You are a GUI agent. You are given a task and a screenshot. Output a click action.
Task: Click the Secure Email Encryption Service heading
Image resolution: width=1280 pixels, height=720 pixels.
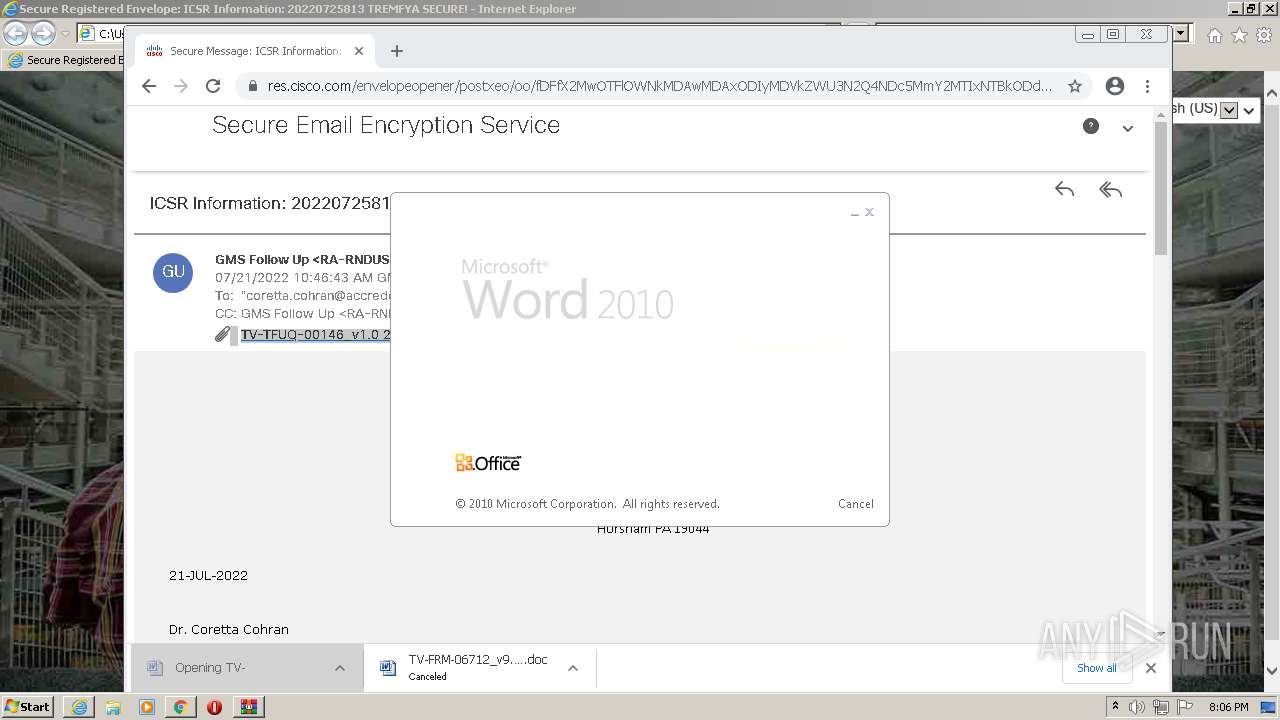(x=386, y=126)
